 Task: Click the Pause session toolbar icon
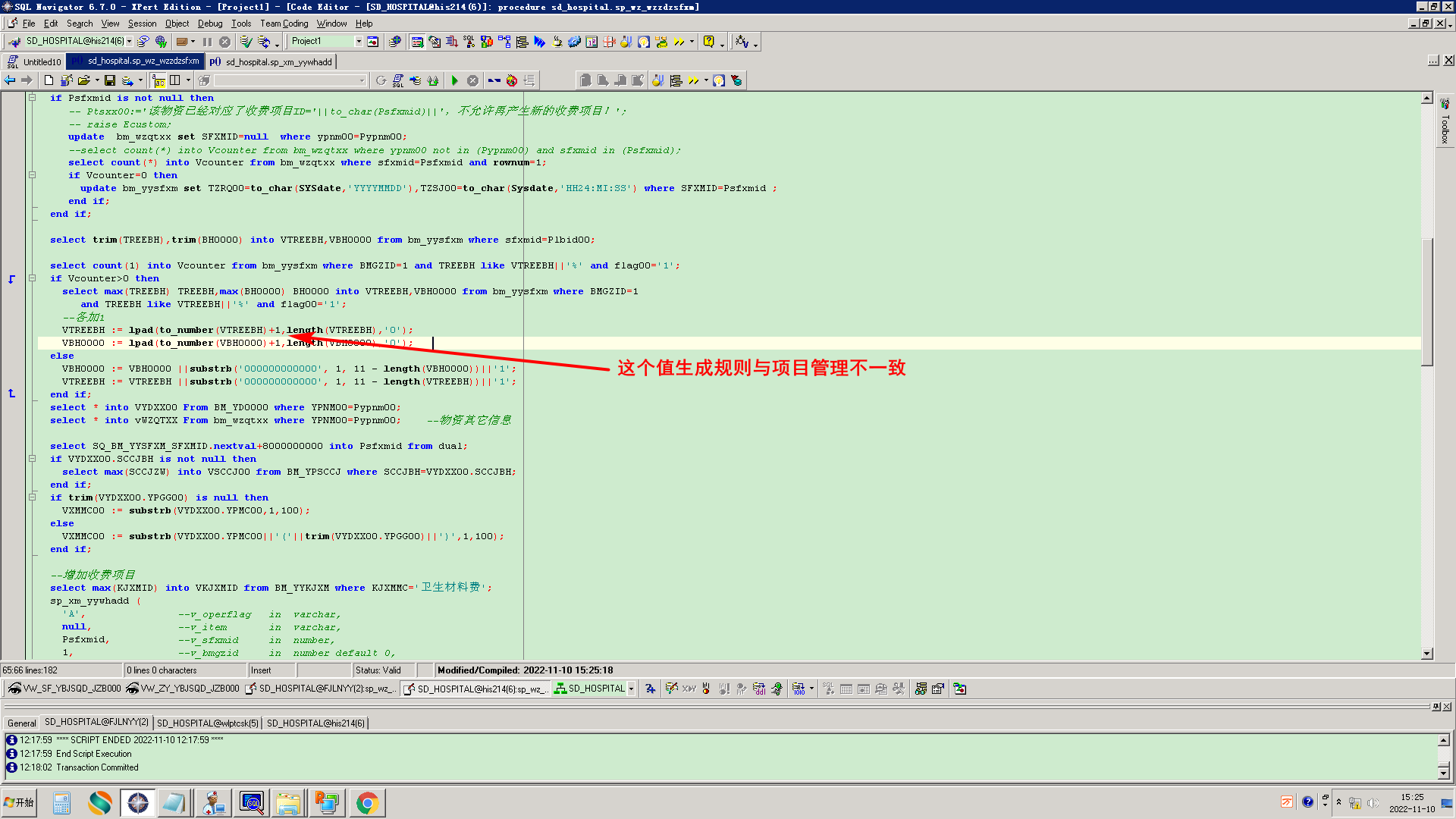tap(207, 42)
